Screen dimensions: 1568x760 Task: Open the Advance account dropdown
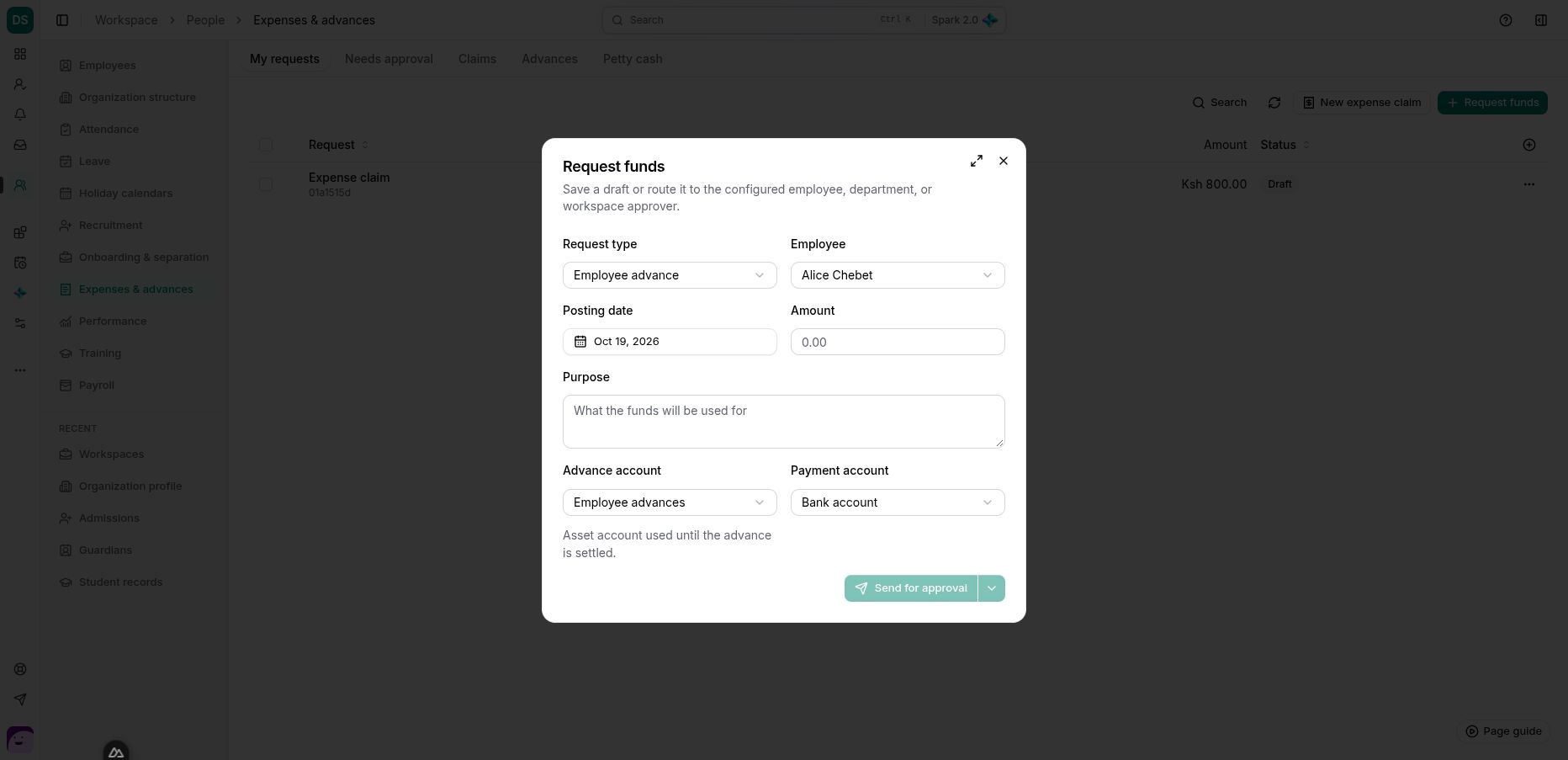click(x=670, y=502)
